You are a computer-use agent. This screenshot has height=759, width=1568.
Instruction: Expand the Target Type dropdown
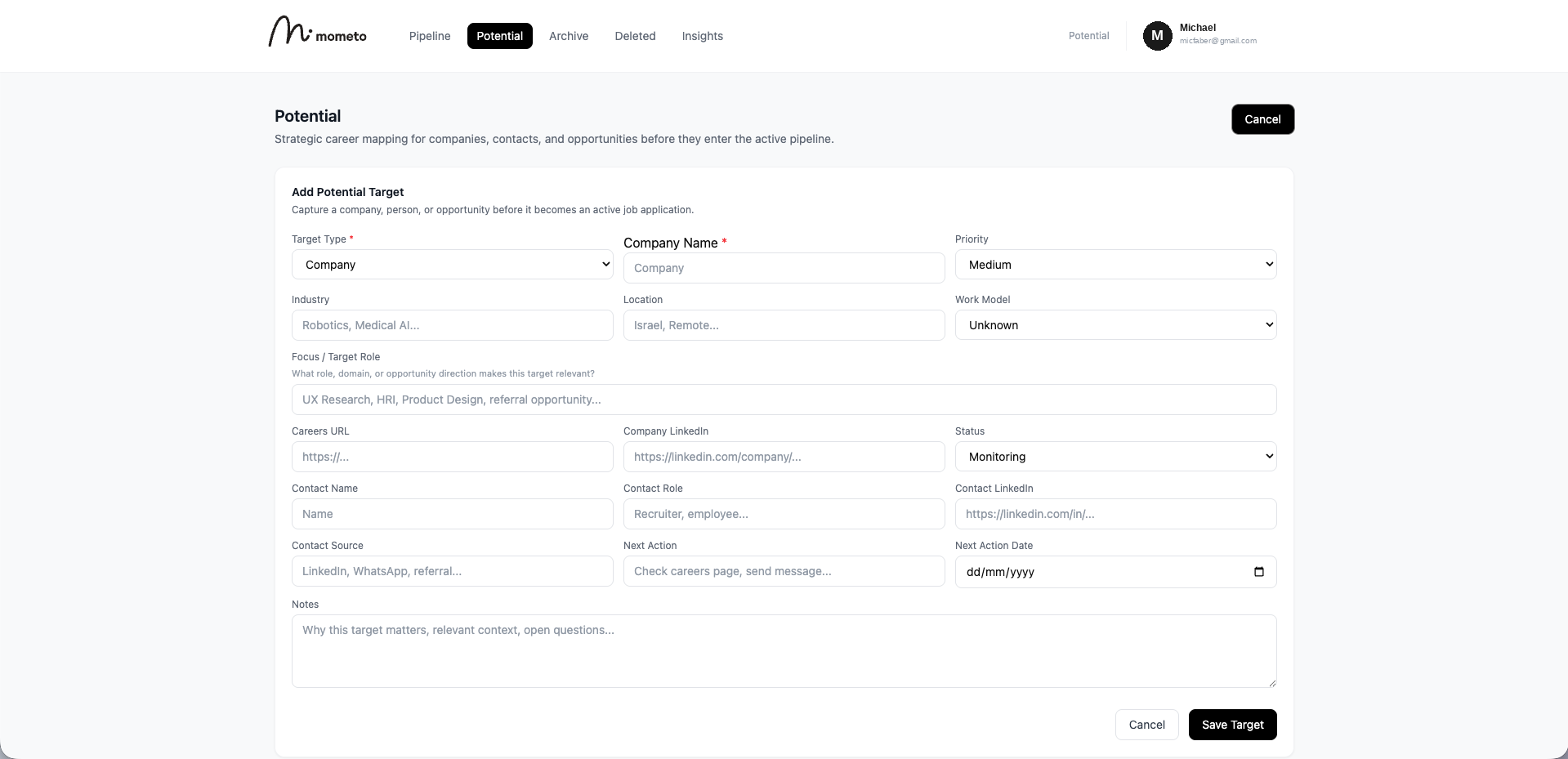452,265
